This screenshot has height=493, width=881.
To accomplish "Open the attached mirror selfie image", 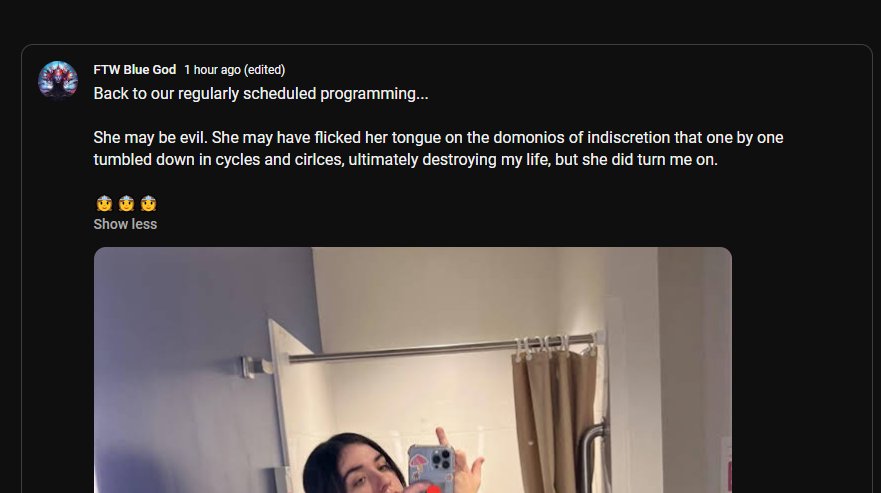I will [412, 370].
